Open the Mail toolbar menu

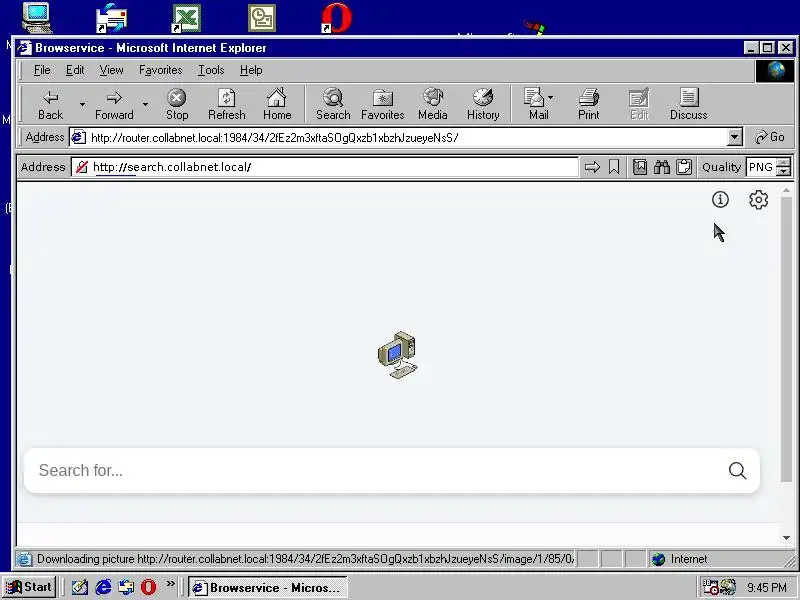[538, 105]
